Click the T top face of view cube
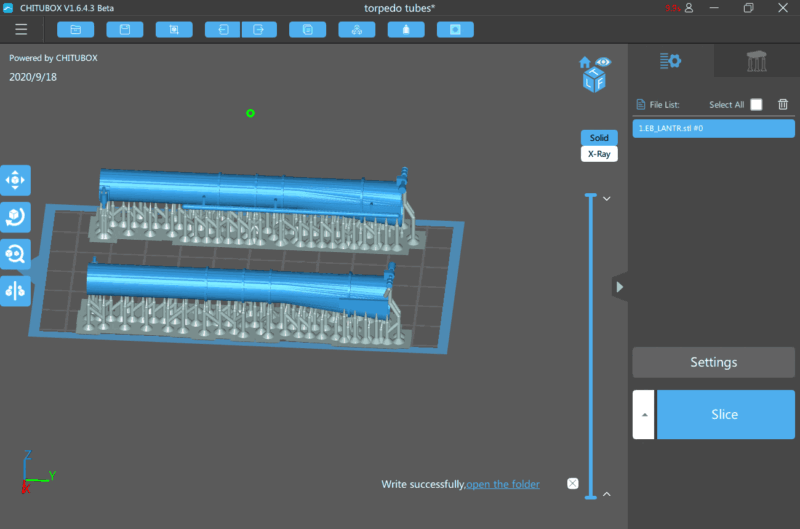This screenshot has width=800, height=529. (594, 72)
